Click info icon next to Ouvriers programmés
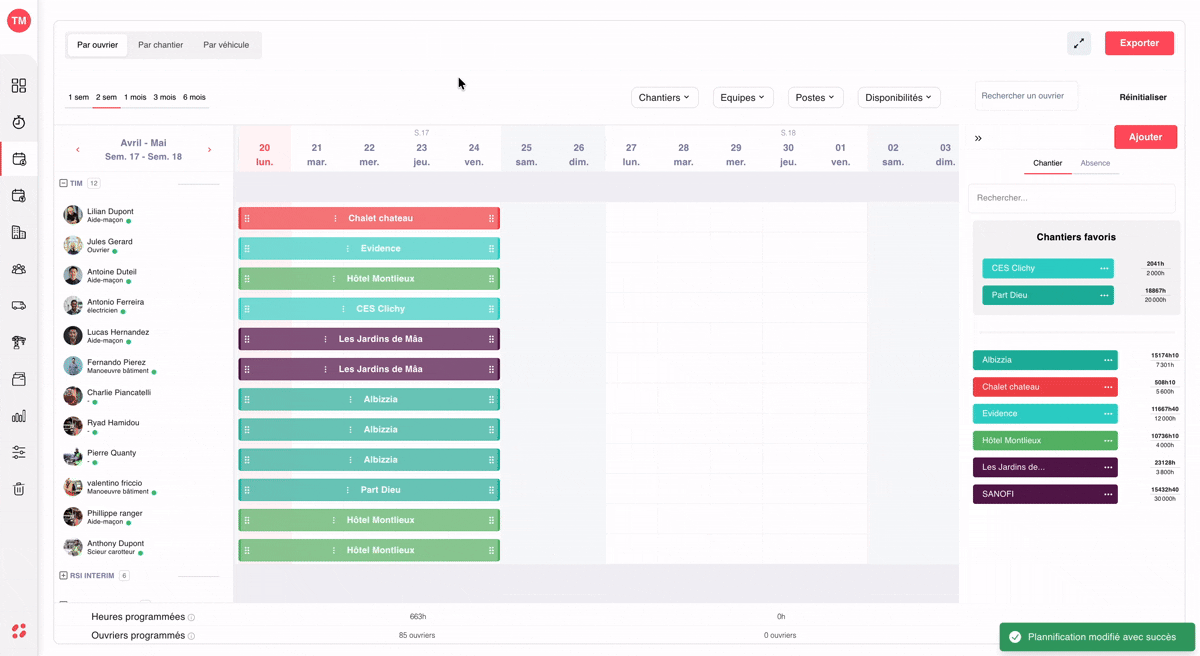The width and height of the screenshot is (1200, 656). [x=191, y=636]
